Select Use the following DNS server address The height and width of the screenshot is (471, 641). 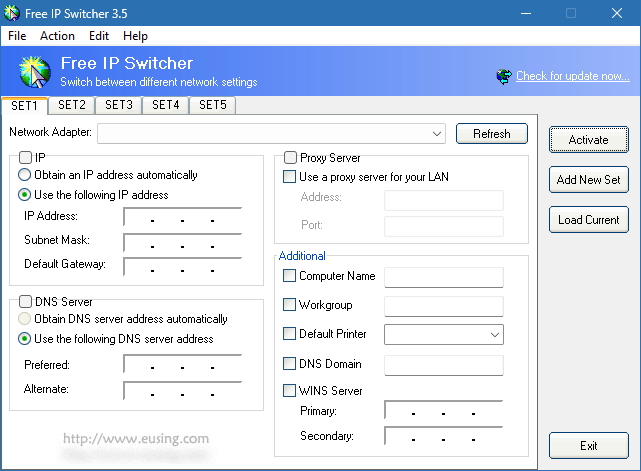(x=25, y=339)
